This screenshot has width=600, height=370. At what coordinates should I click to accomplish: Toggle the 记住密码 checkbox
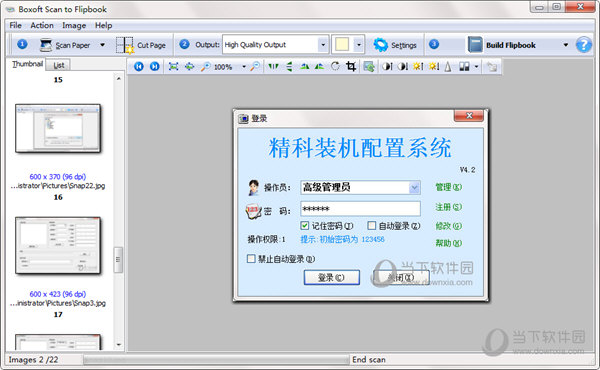coord(305,226)
